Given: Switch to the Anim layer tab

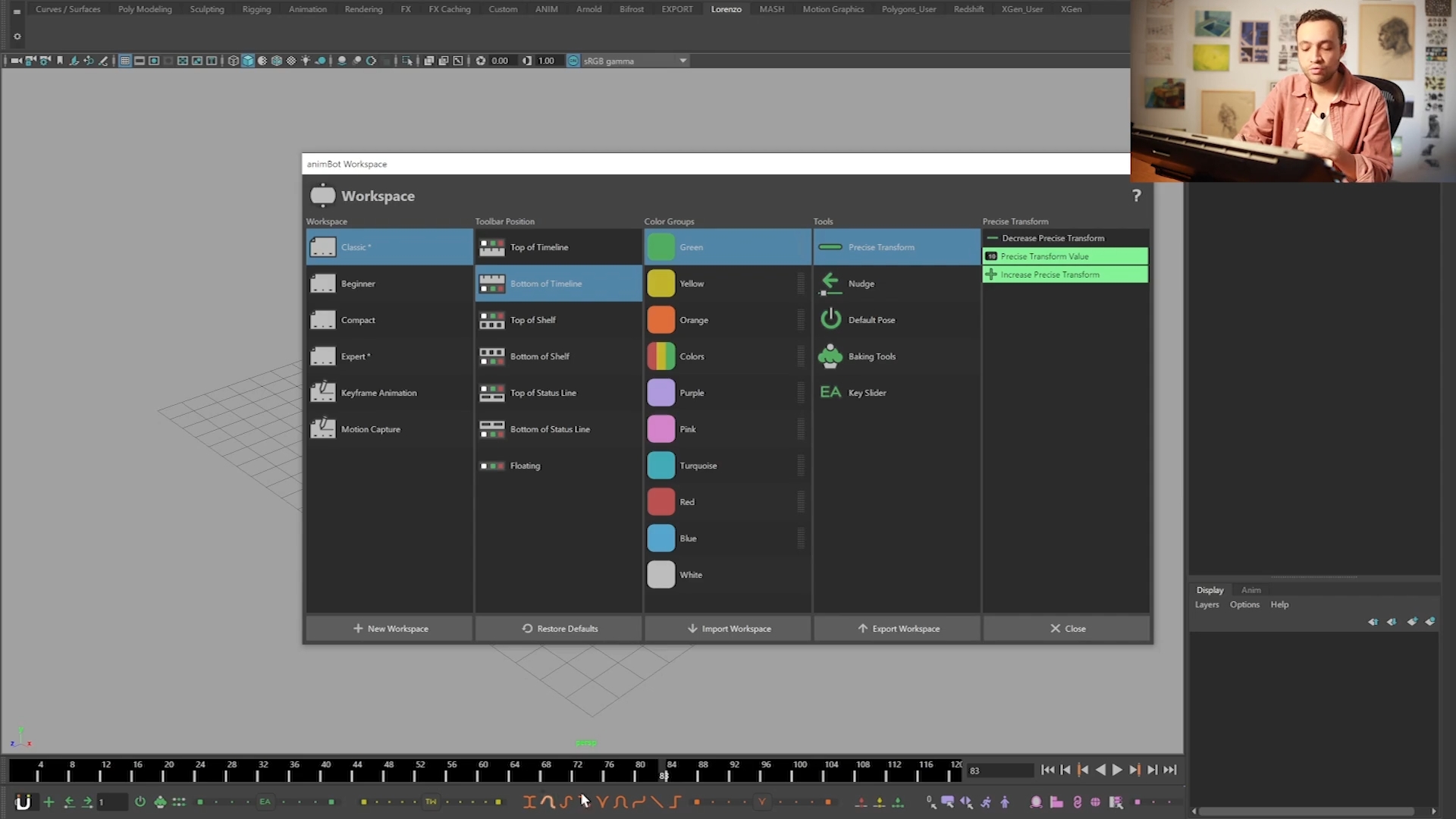Looking at the screenshot, I should (x=1251, y=590).
